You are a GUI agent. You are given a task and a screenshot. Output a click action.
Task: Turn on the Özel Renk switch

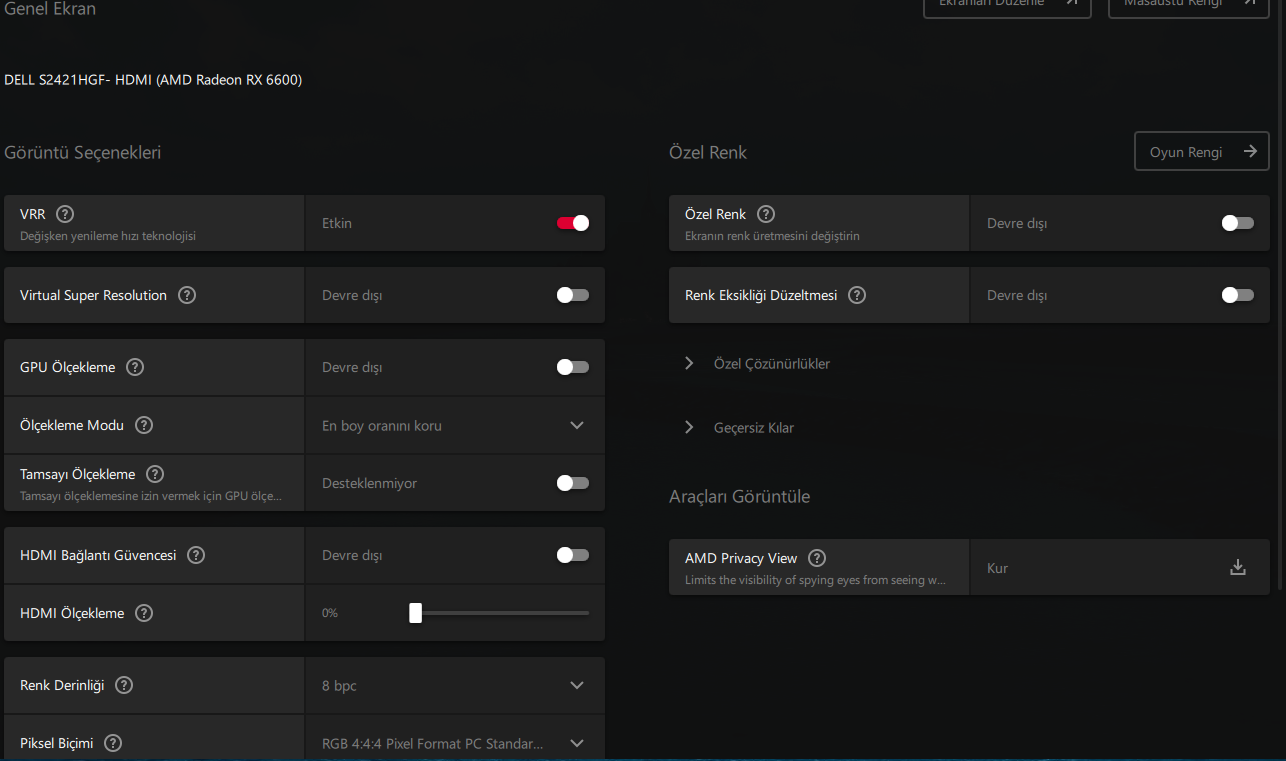click(x=1238, y=223)
